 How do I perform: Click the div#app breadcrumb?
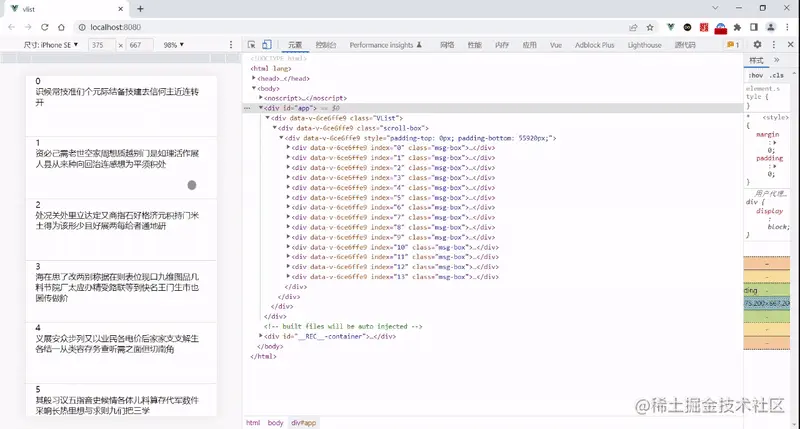304,423
